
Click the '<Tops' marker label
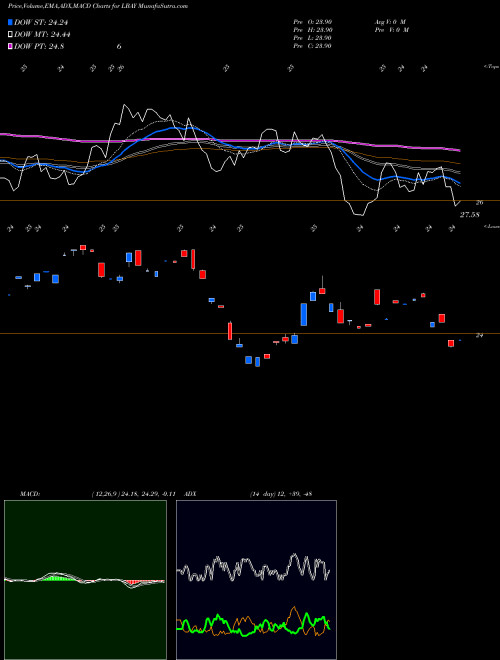[x=492, y=67]
